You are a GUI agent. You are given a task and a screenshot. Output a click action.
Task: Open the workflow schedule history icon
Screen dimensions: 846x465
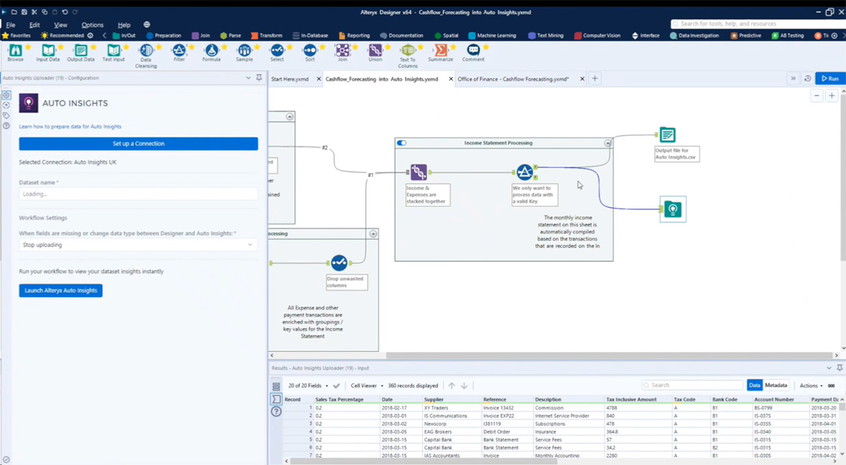click(x=808, y=78)
